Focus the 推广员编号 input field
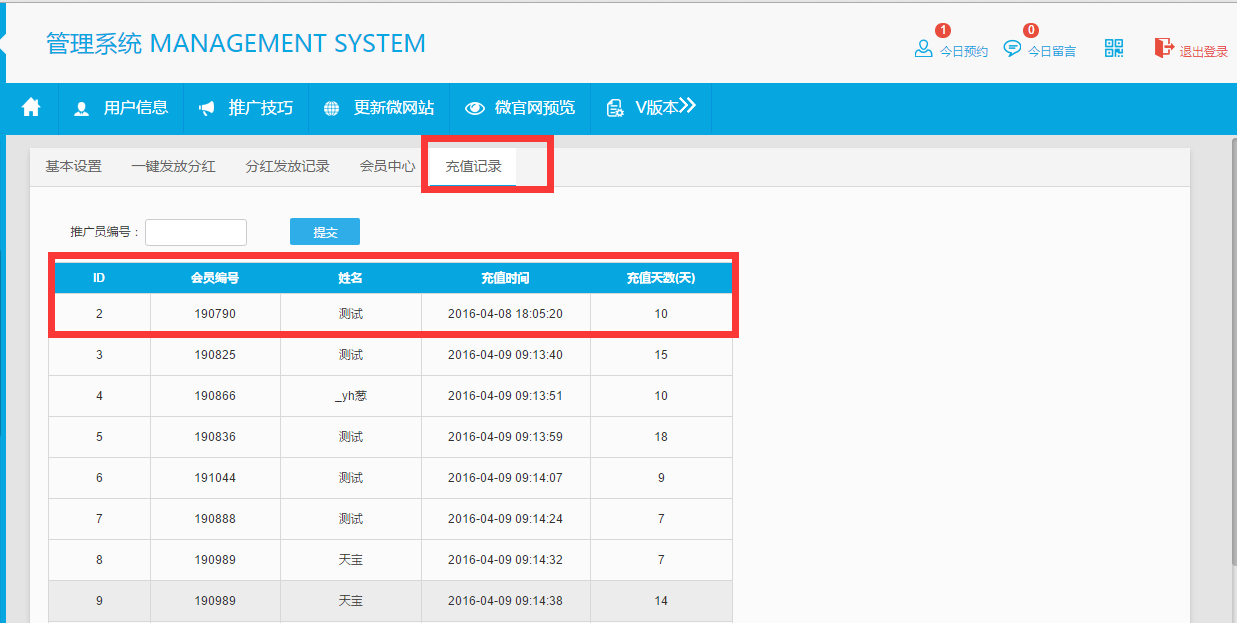Screen dimensions: 1237x623 196,232
